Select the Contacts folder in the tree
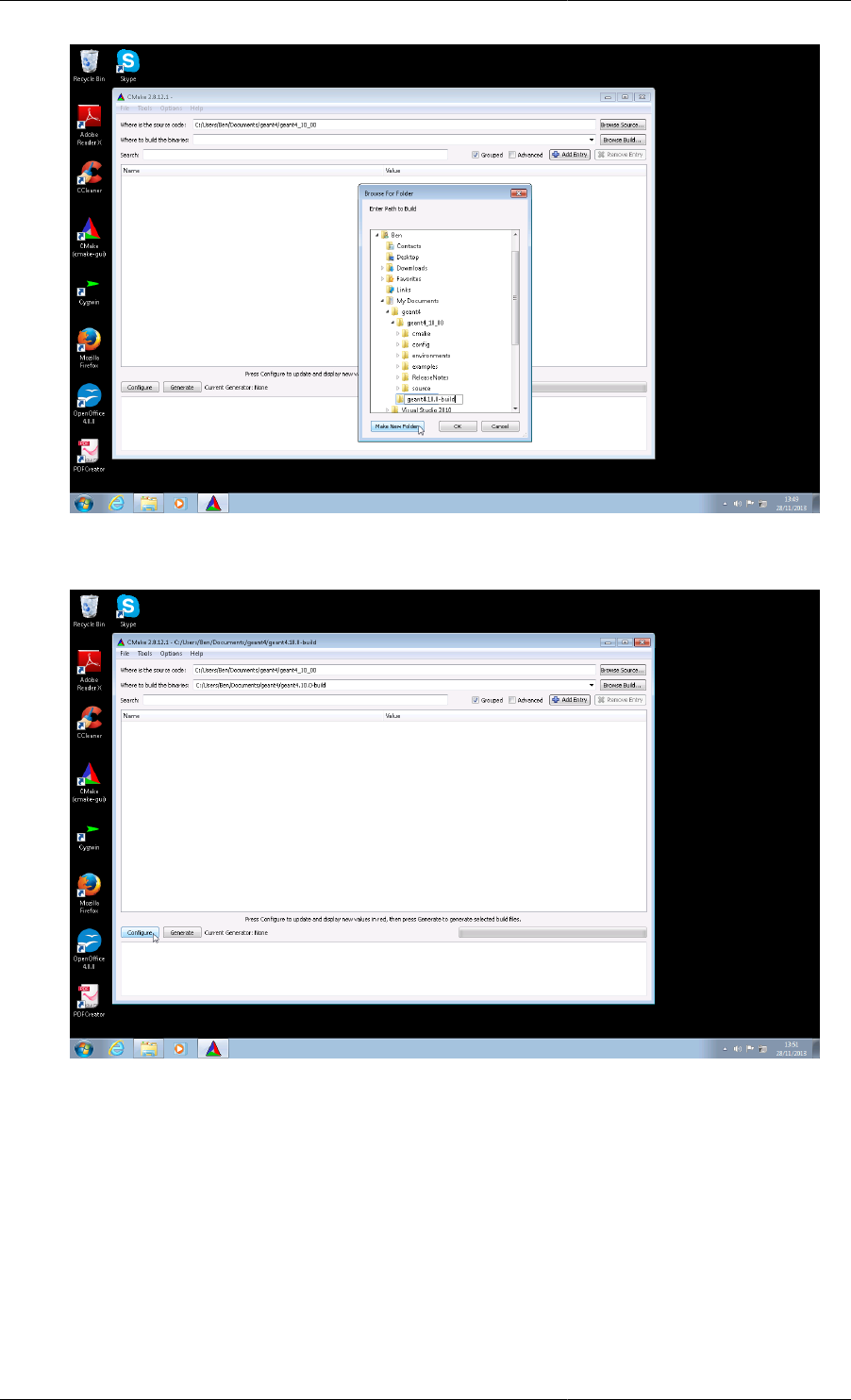The width and height of the screenshot is (851, 1400). pyautogui.click(x=409, y=246)
